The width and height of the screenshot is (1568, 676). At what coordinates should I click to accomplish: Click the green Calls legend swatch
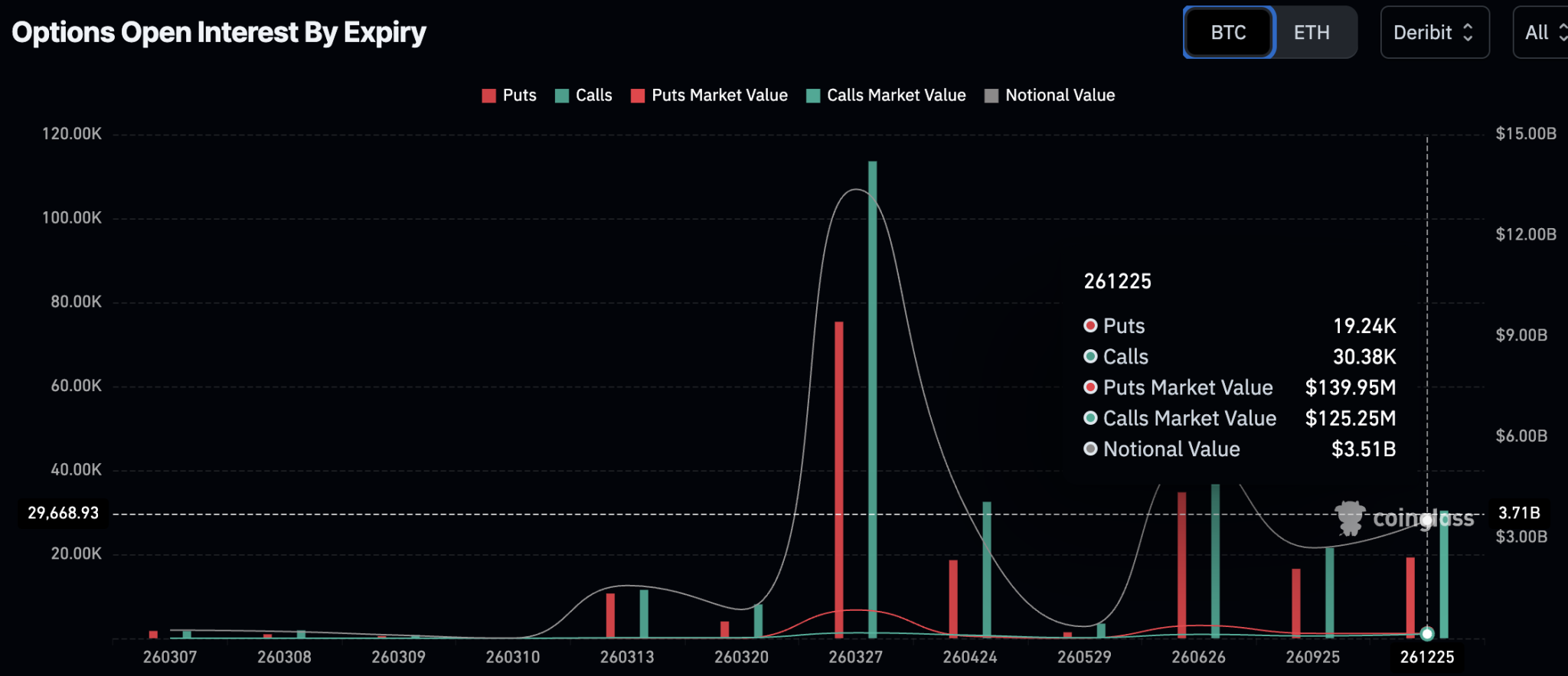pyautogui.click(x=562, y=96)
